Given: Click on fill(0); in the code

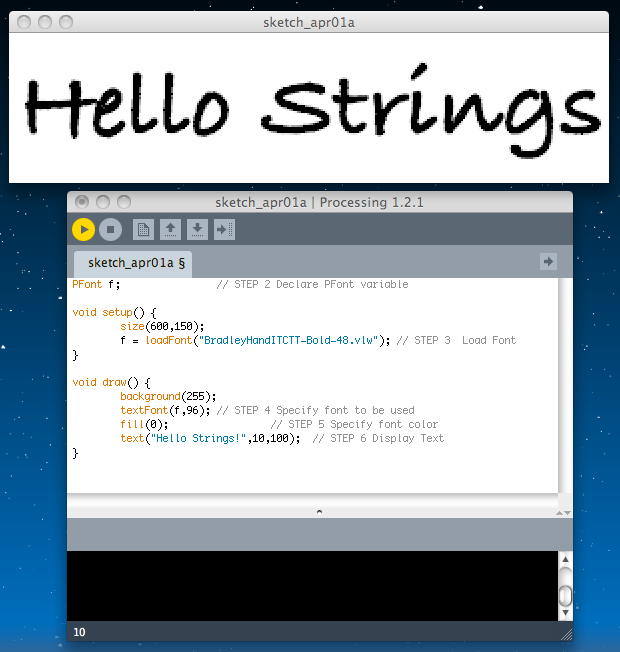Looking at the screenshot, I should click(x=144, y=425).
